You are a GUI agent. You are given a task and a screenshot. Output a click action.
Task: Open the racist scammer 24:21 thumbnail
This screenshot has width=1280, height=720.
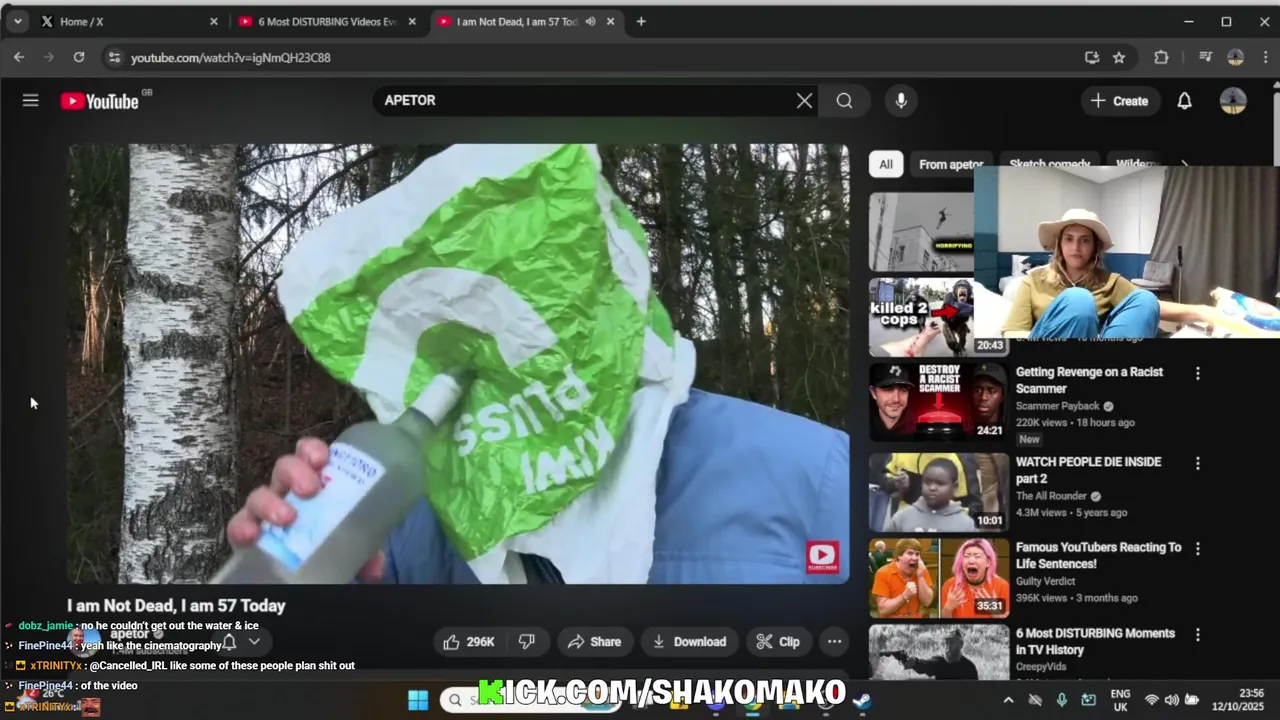[939, 402]
